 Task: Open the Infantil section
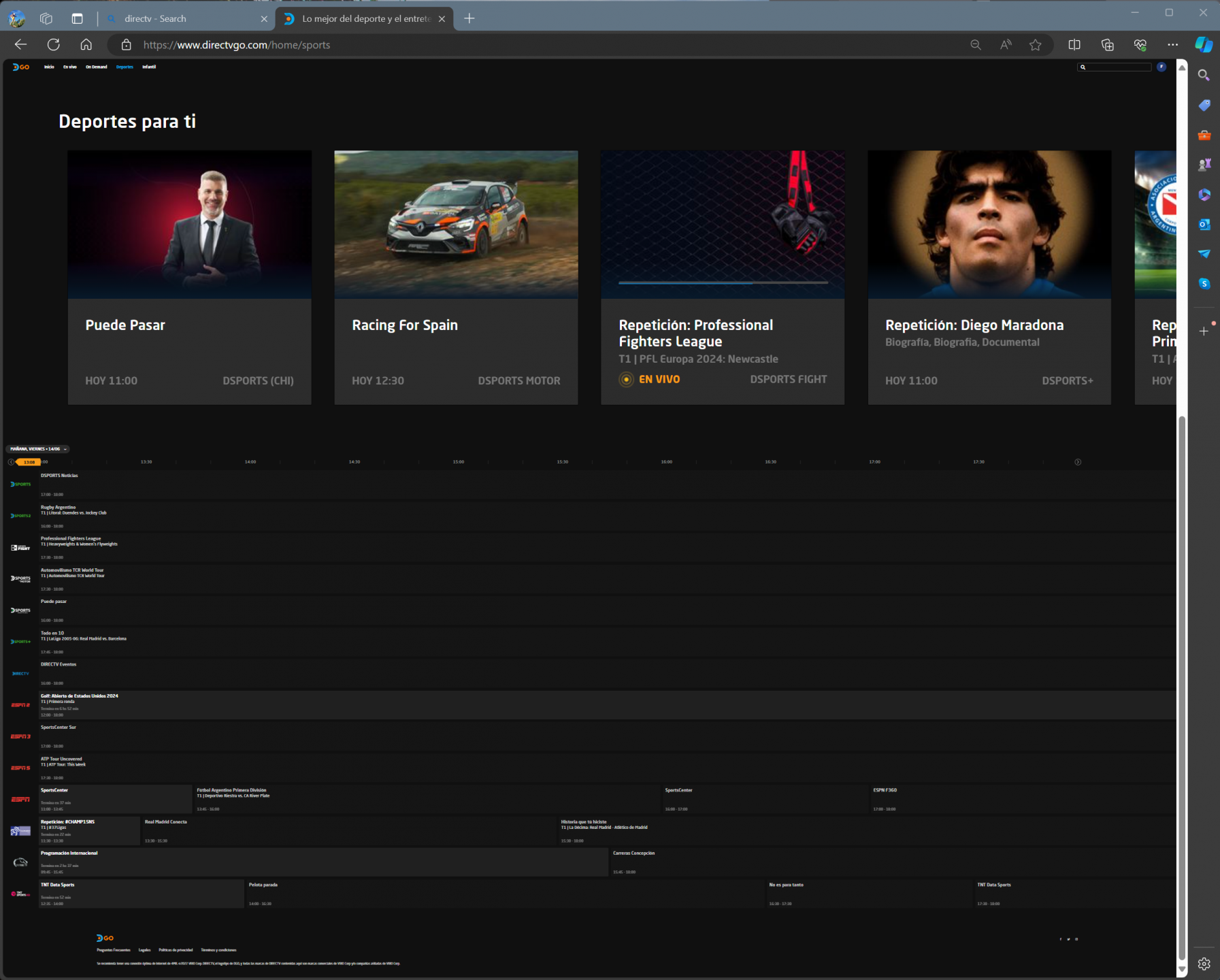149,67
